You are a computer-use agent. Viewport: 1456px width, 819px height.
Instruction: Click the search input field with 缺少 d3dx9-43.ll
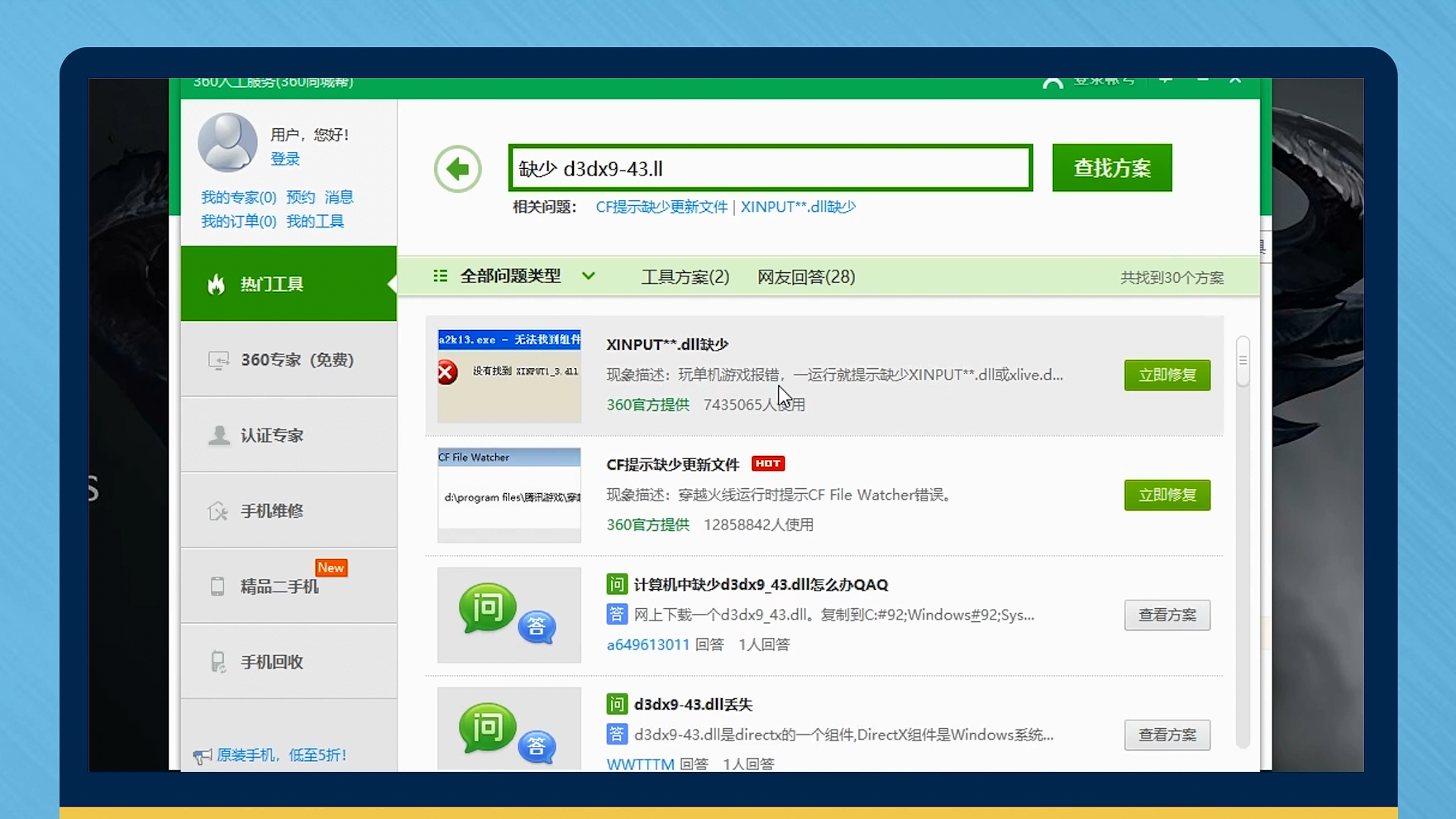coord(771,168)
